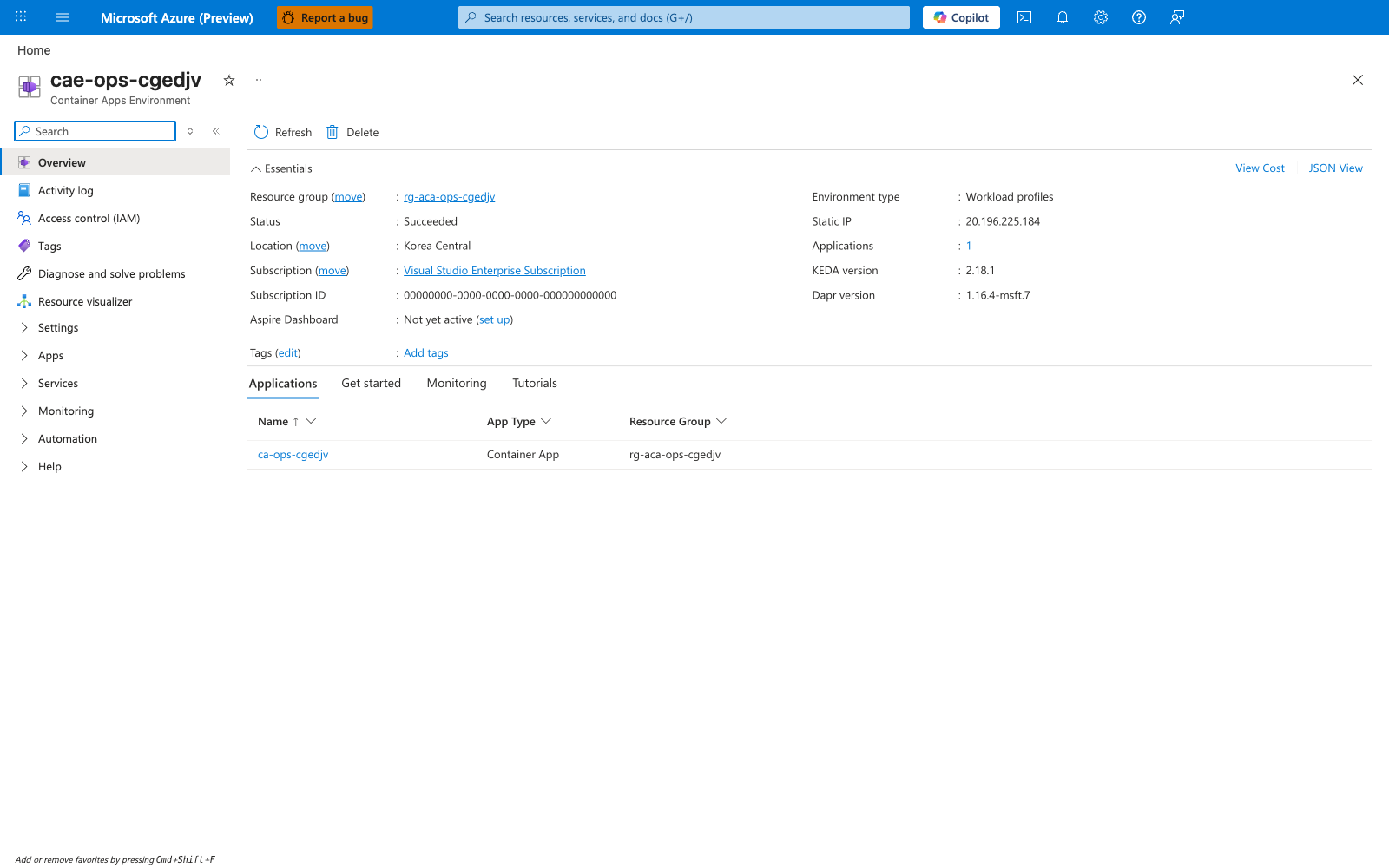This screenshot has width=1389, height=868.
Task: Collapse the Essentials section
Action: [x=281, y=168]
